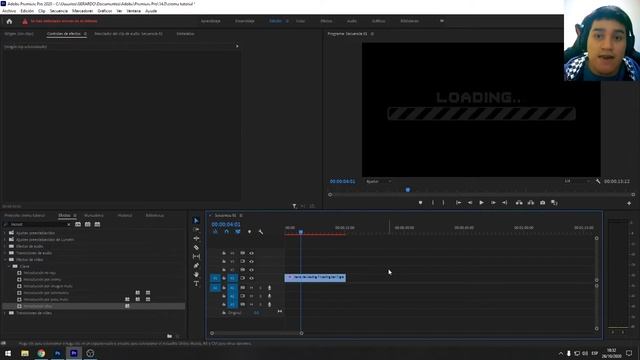The height and width of the screenshot is (360, 640).
Task: Export a frame with the camera icon
Action: tap(542, 202)
